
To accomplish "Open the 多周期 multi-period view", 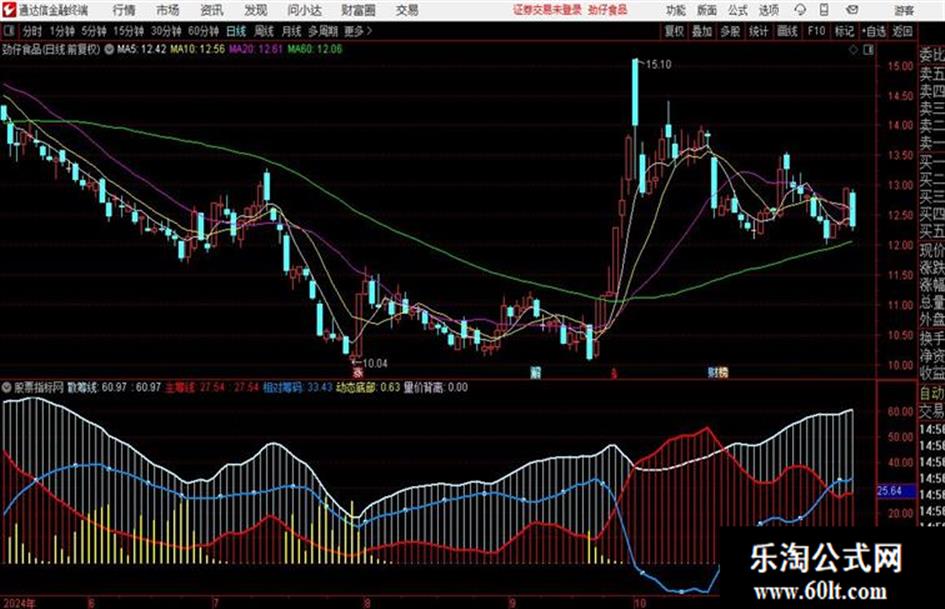I will point(323,31).
